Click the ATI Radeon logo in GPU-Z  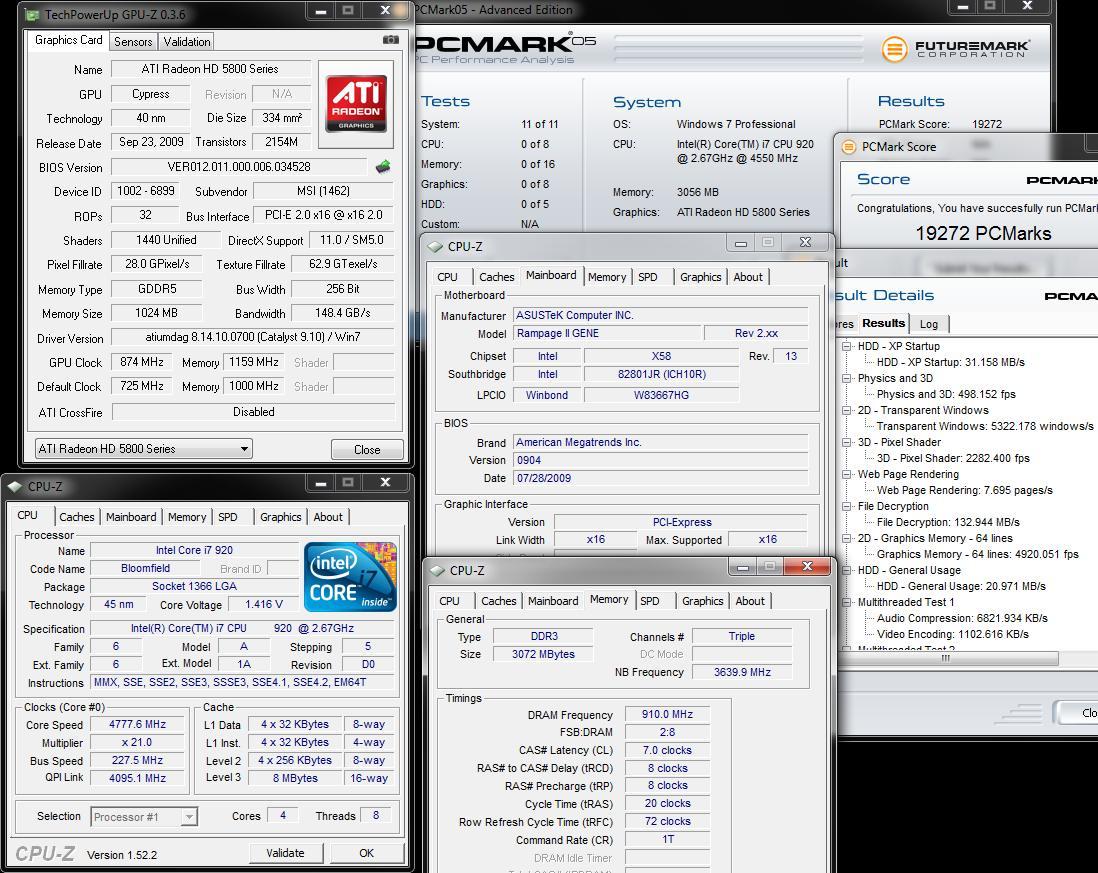pos(357,104)
